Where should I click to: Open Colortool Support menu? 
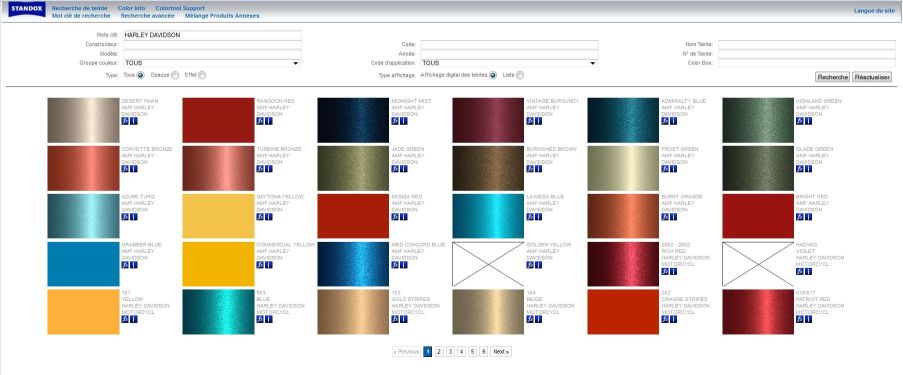click(x=180, y=9)
